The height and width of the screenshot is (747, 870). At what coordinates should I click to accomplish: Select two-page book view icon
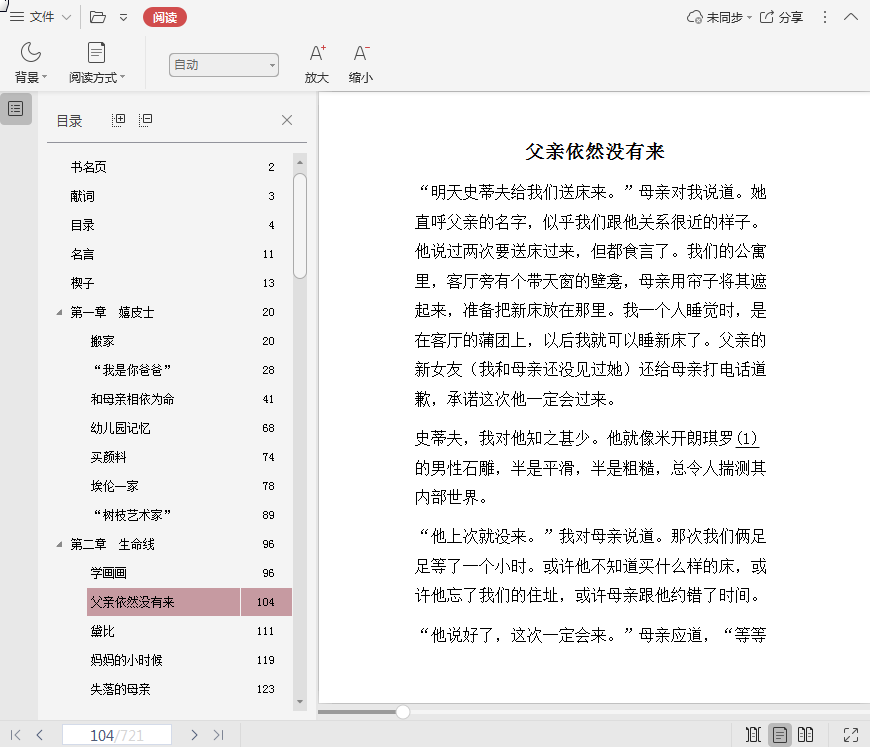tap(806, 735)
